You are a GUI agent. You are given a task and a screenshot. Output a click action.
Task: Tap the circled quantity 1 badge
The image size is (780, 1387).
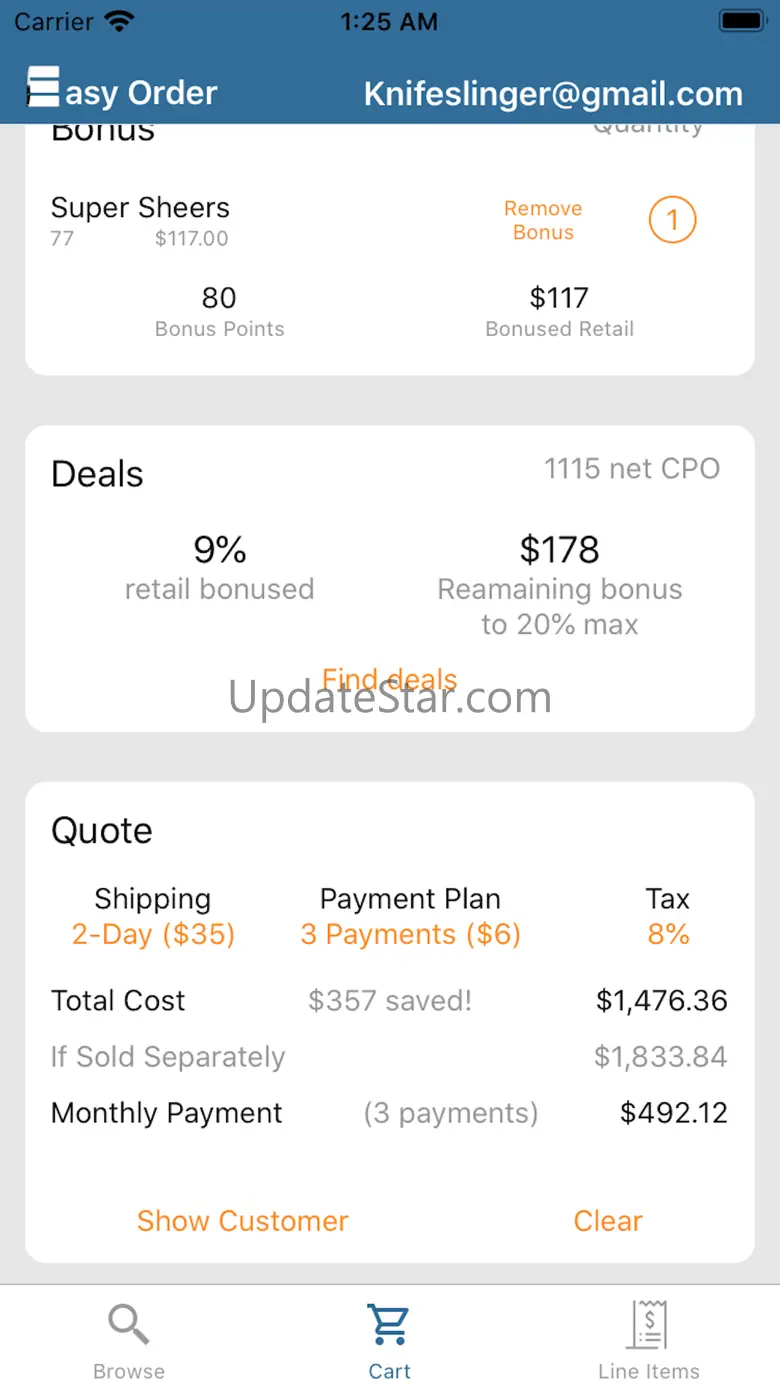point(672,220)
